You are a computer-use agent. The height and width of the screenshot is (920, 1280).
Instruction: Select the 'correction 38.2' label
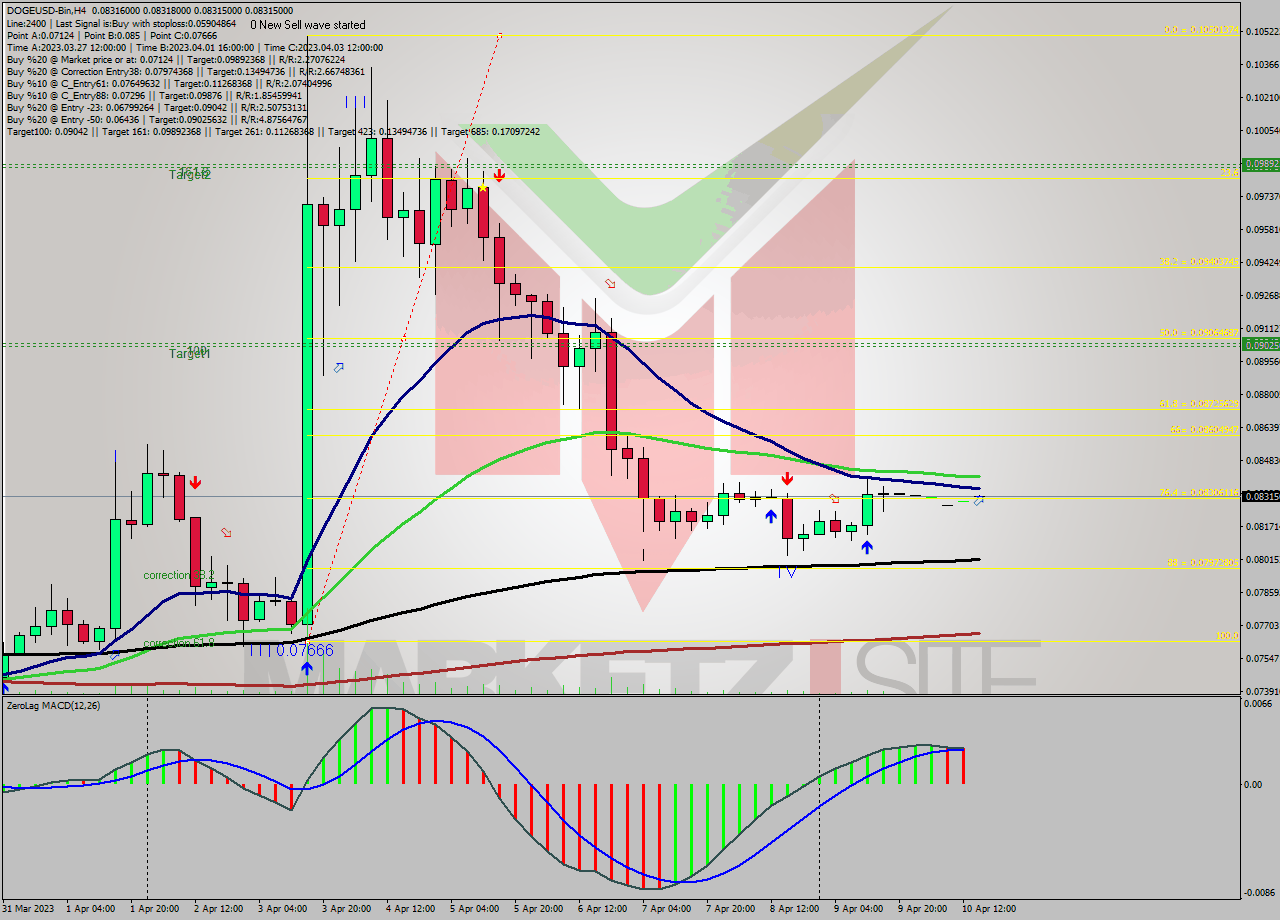[178, 575]
